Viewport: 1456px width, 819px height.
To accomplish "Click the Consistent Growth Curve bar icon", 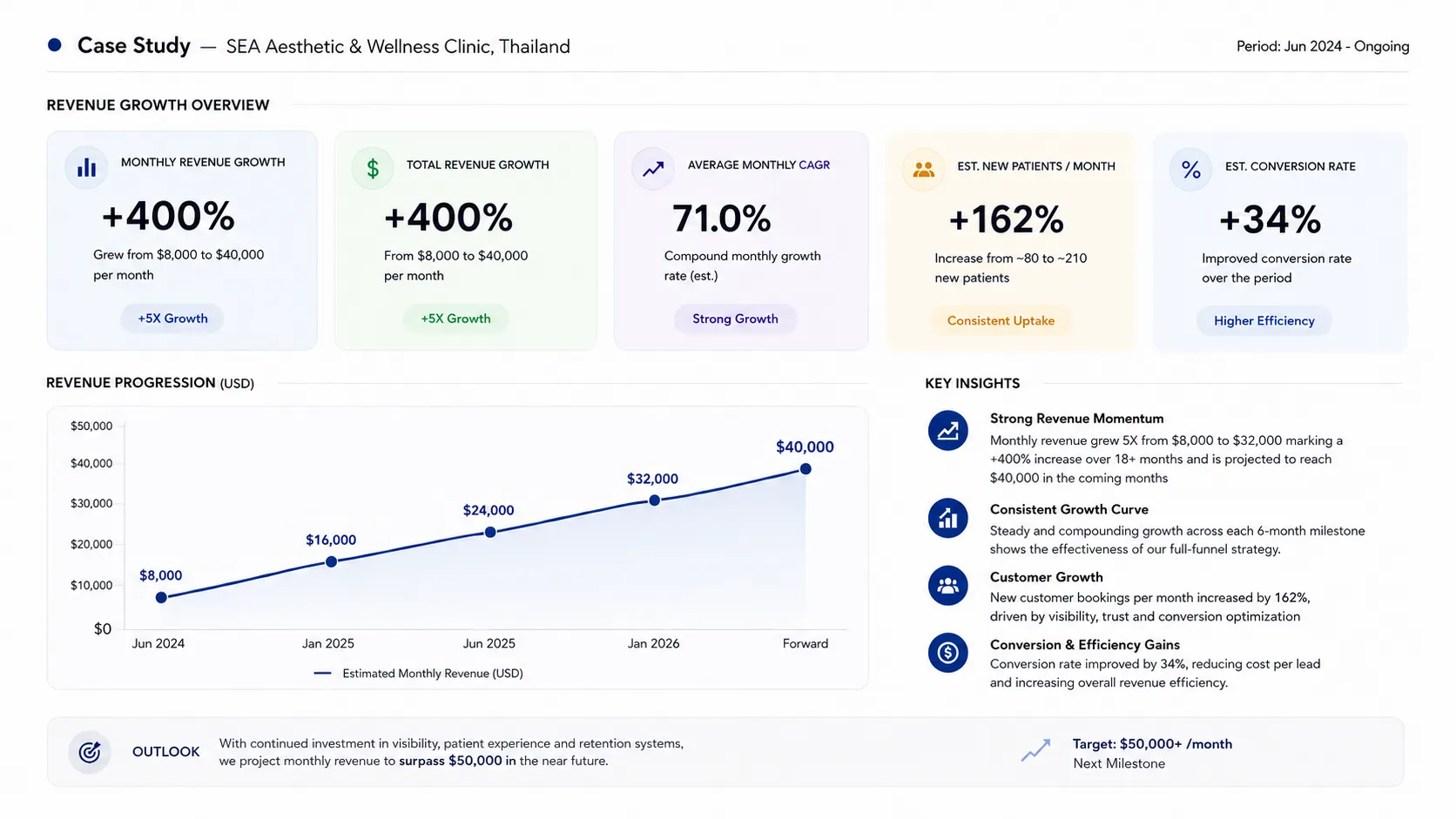I will coord(948,519).
